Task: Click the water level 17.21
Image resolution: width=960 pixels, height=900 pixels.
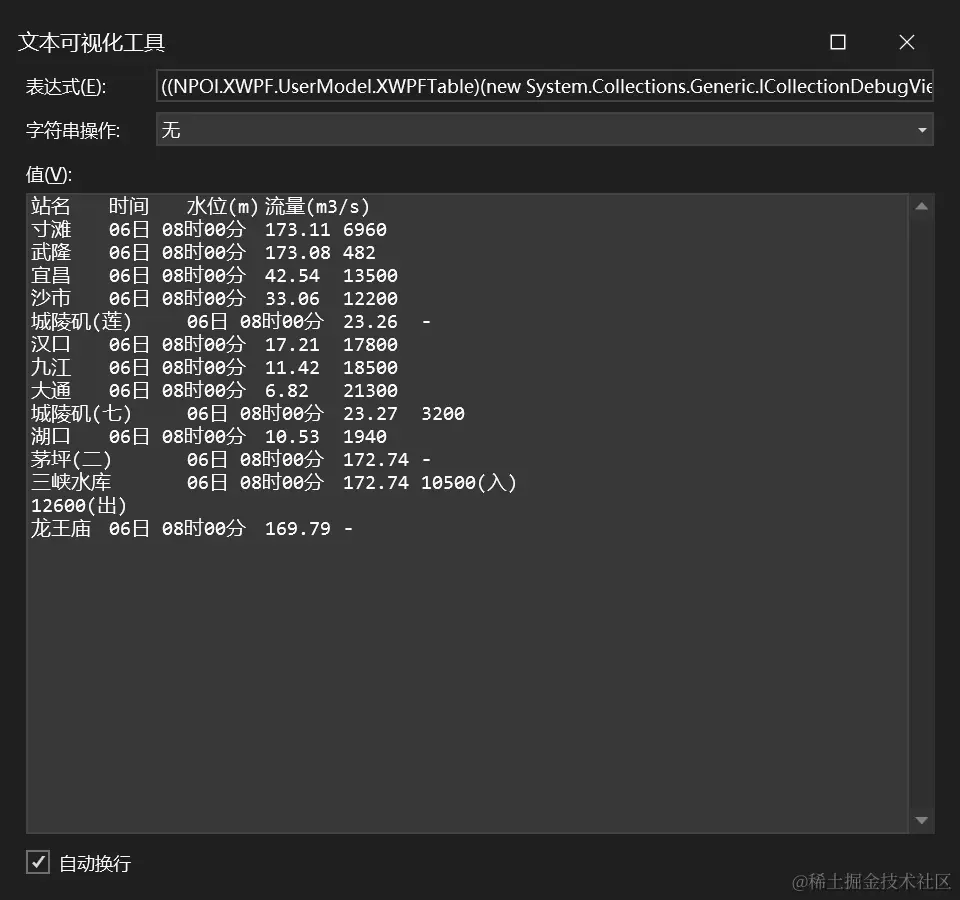Action: 292,345
